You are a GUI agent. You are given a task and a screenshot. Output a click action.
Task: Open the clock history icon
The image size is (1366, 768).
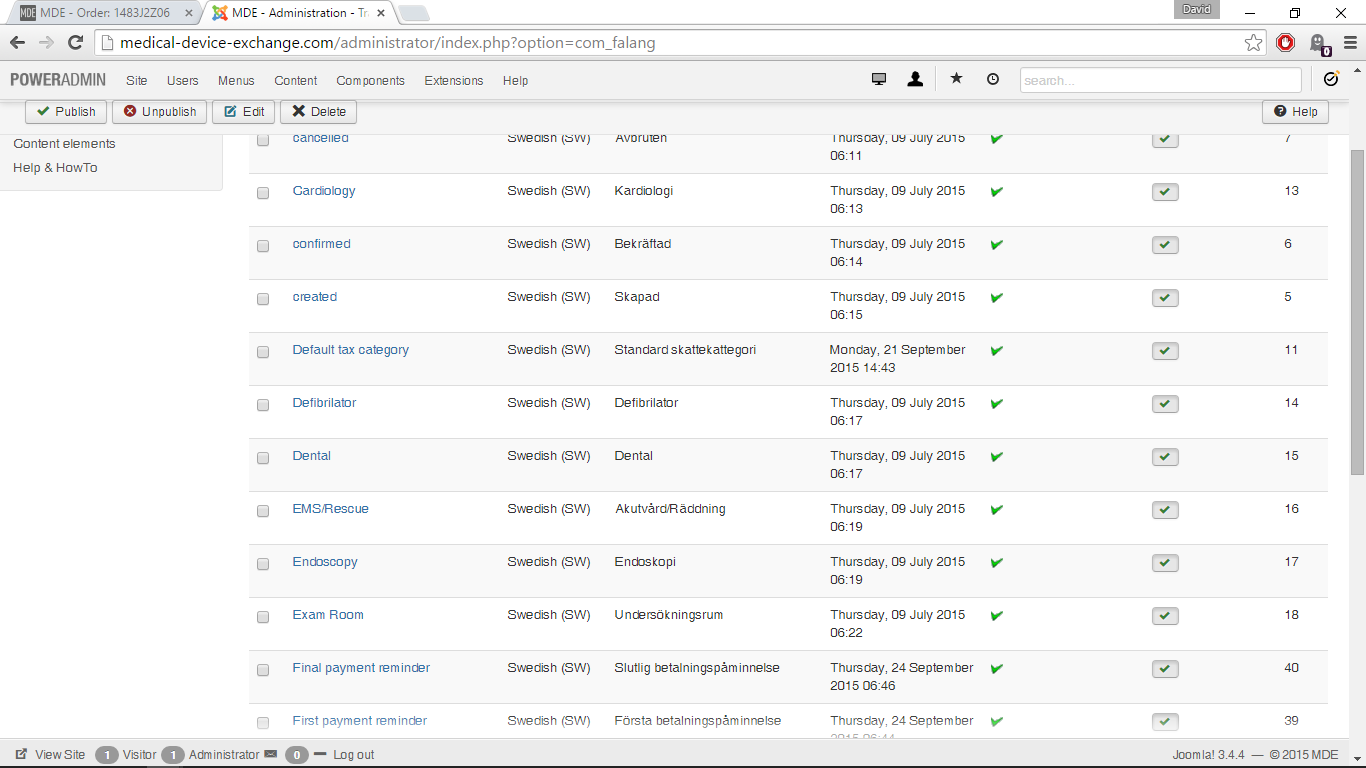[992, 79]
